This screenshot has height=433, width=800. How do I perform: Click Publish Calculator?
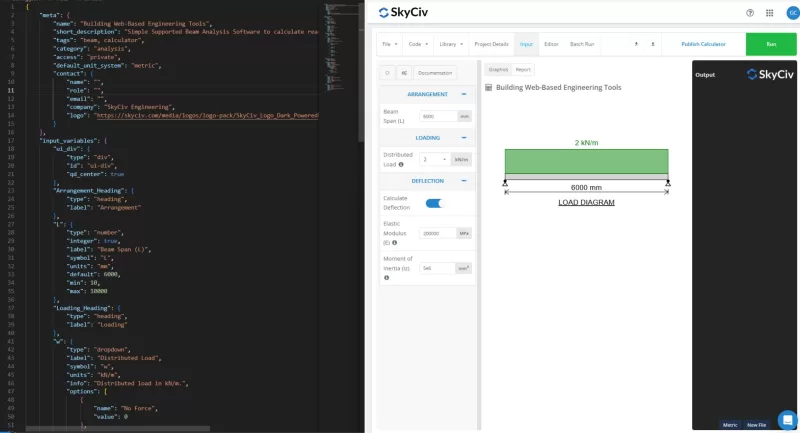click(703, 44)
